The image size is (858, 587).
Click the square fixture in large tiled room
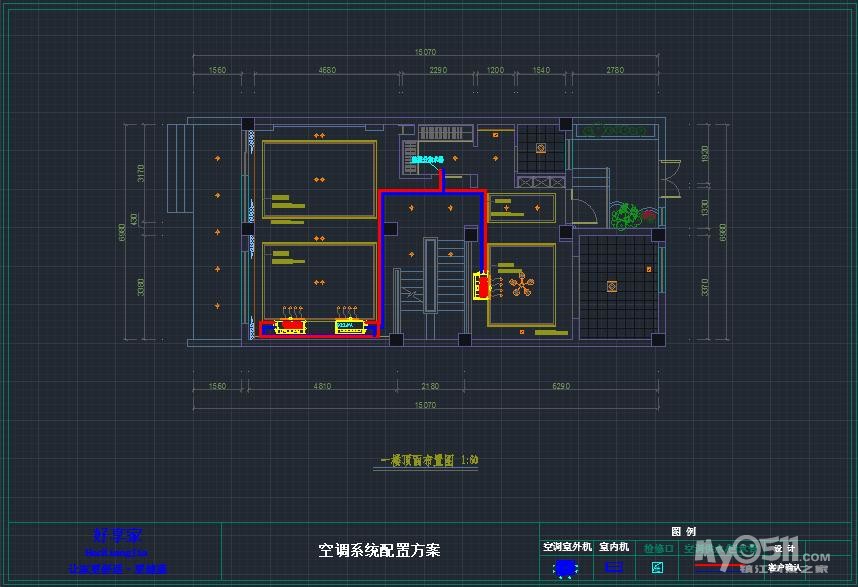point(610,286)
